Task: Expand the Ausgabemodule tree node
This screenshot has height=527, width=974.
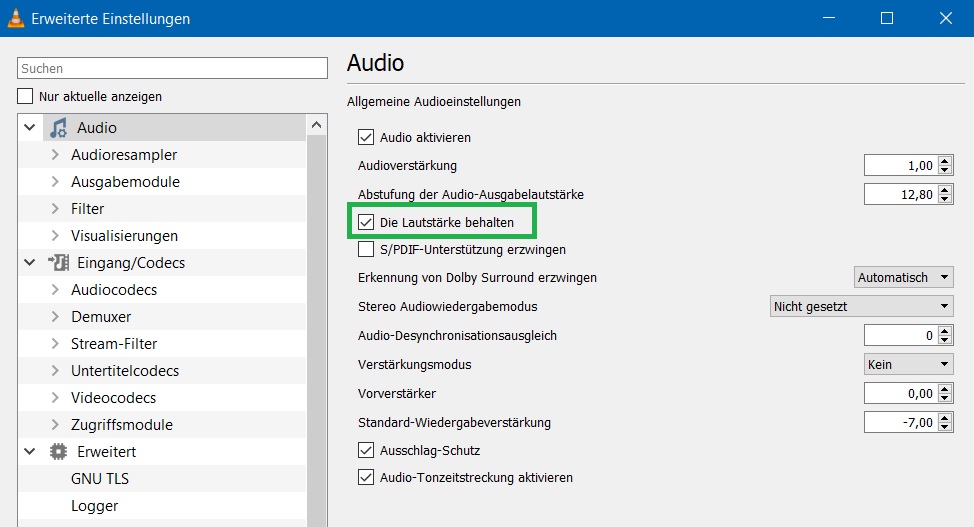Action: [55, 181]
